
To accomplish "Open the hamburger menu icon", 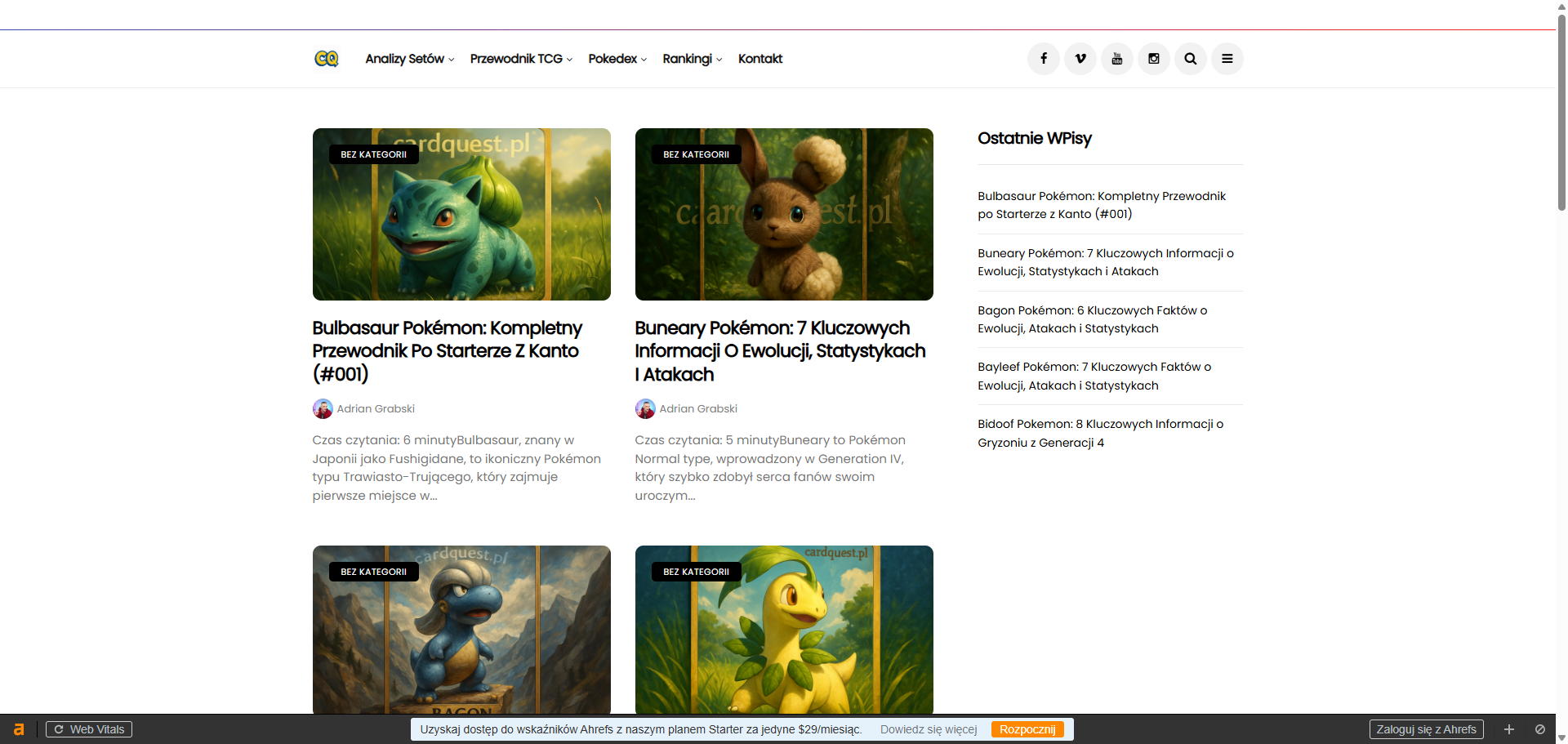I will point(1227,59).
